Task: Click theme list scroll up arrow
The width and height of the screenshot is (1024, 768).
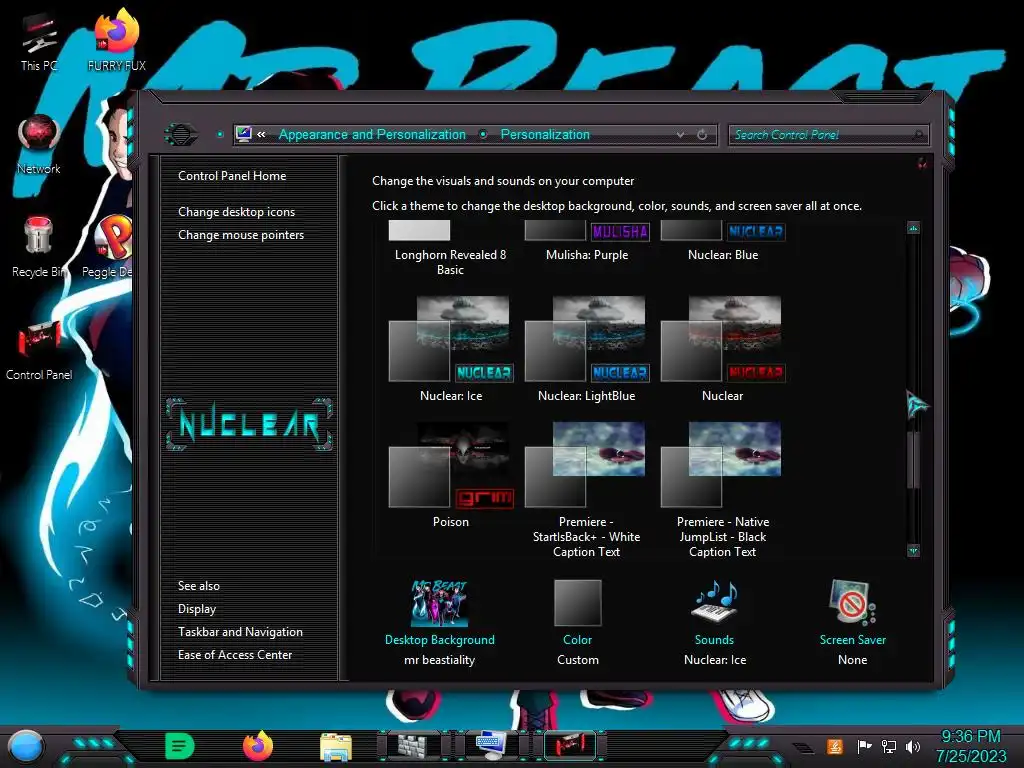Action: point(913,228)
